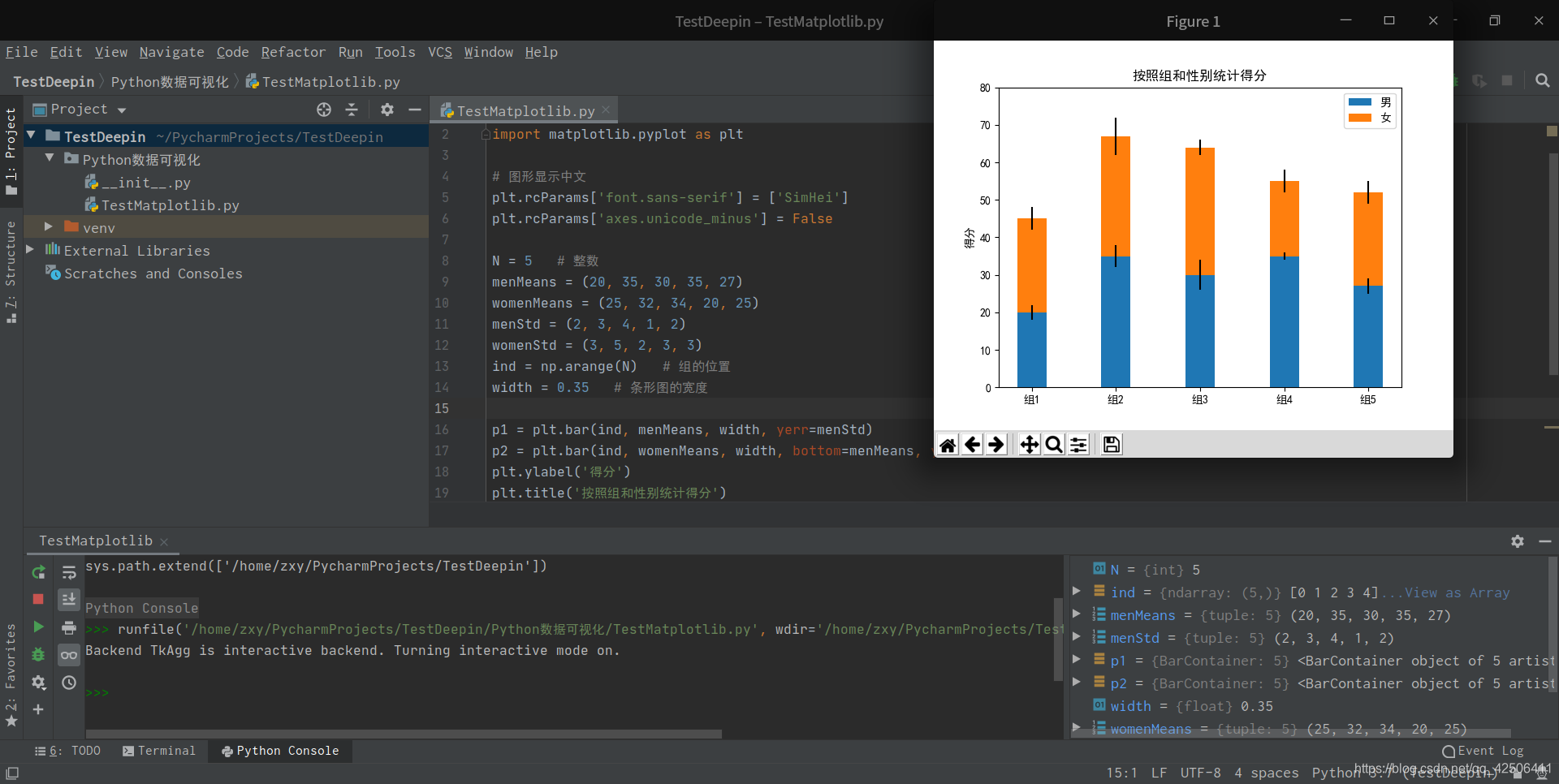The width and height of the screenshot is (1559, 784).
Task: Toggle the Pan axes tool in Figure toolbar
Action: (1029, 445)
